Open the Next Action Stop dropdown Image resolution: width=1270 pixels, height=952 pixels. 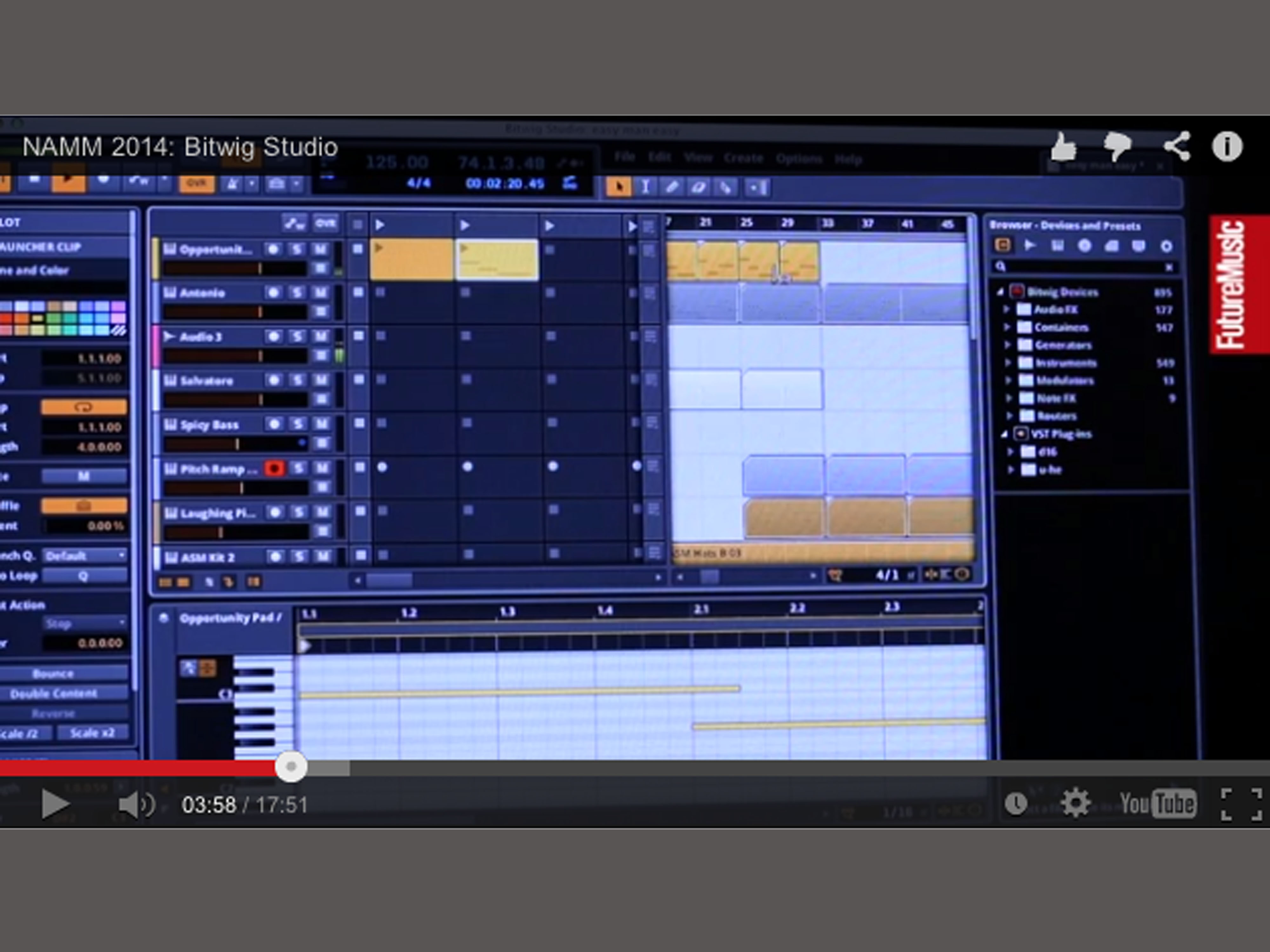pos(84,623)
